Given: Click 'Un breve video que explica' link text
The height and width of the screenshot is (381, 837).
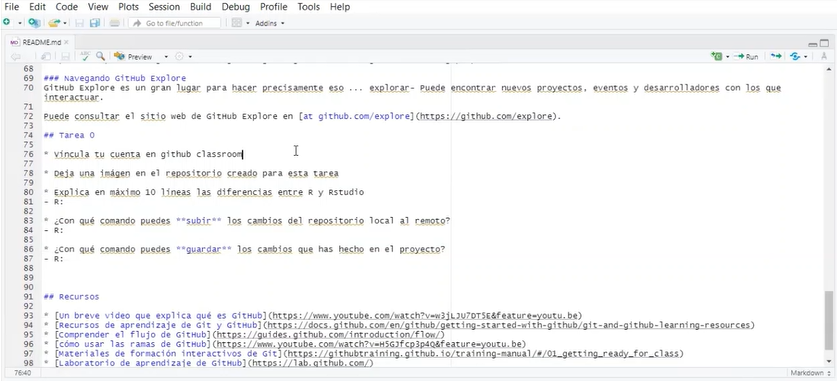Looking at the screenshot, I should [x=160, y=315].
